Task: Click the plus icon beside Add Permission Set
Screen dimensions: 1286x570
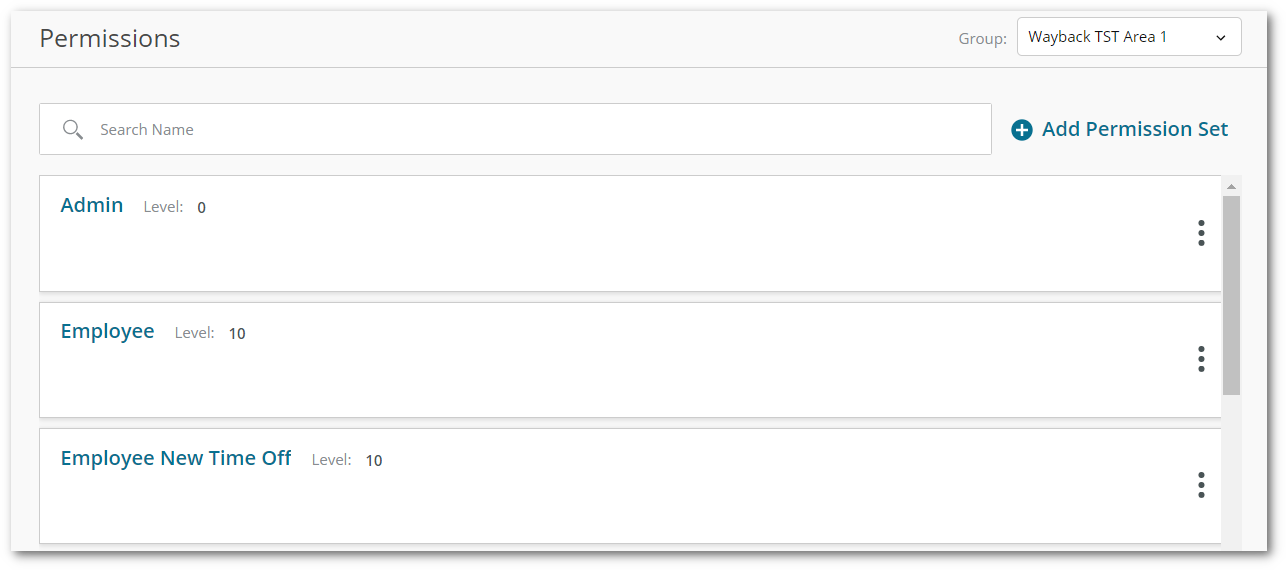Action: tap(1022, 130)
